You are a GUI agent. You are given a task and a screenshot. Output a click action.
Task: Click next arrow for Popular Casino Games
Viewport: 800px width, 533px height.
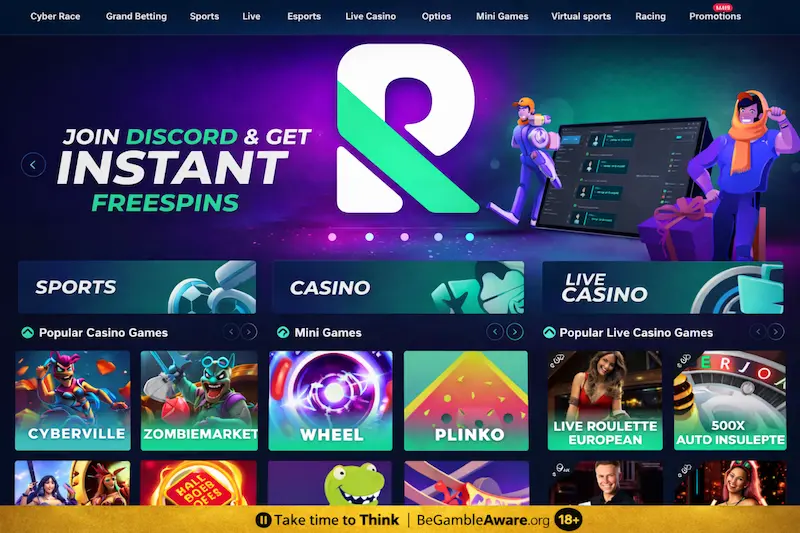(x=249, y=332)
